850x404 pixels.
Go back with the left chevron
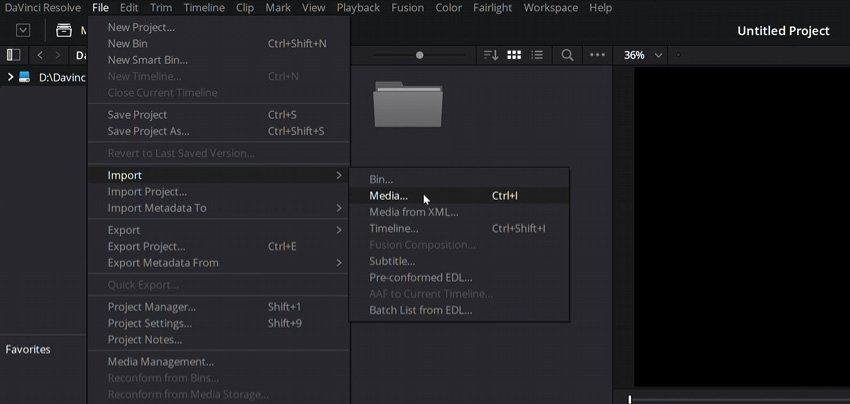(40, 55)
